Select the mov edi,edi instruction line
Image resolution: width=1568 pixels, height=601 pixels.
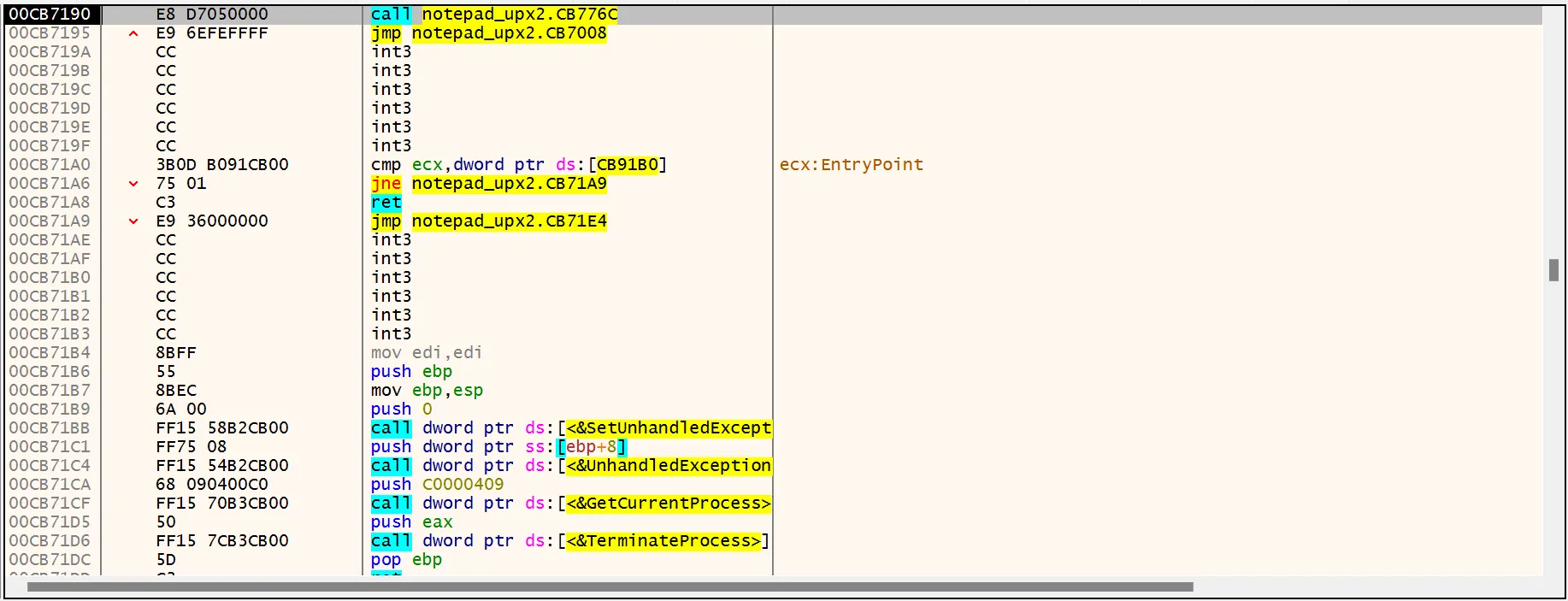tap(426, 353)
